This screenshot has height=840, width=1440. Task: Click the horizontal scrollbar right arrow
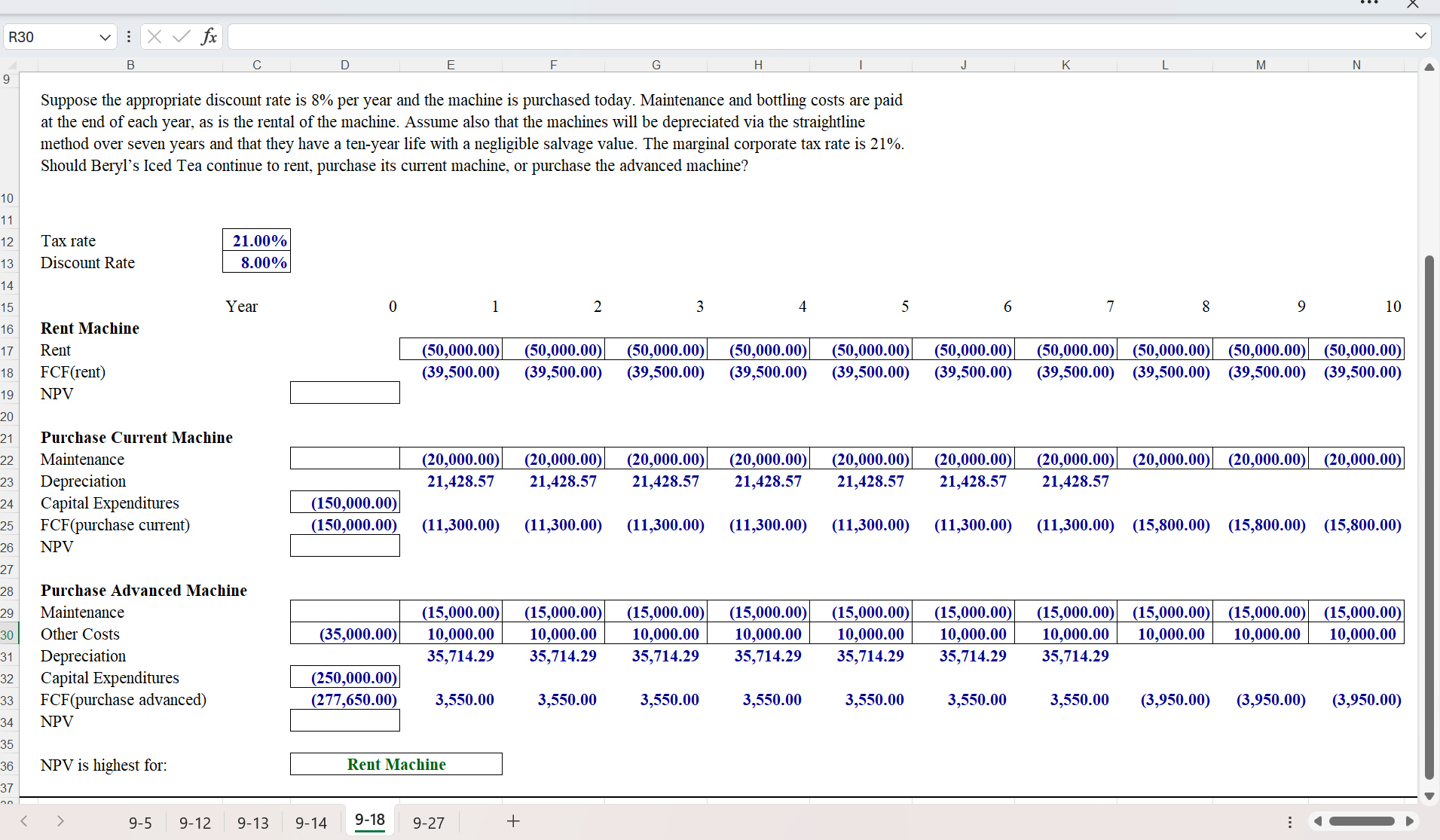[1410, 821]
